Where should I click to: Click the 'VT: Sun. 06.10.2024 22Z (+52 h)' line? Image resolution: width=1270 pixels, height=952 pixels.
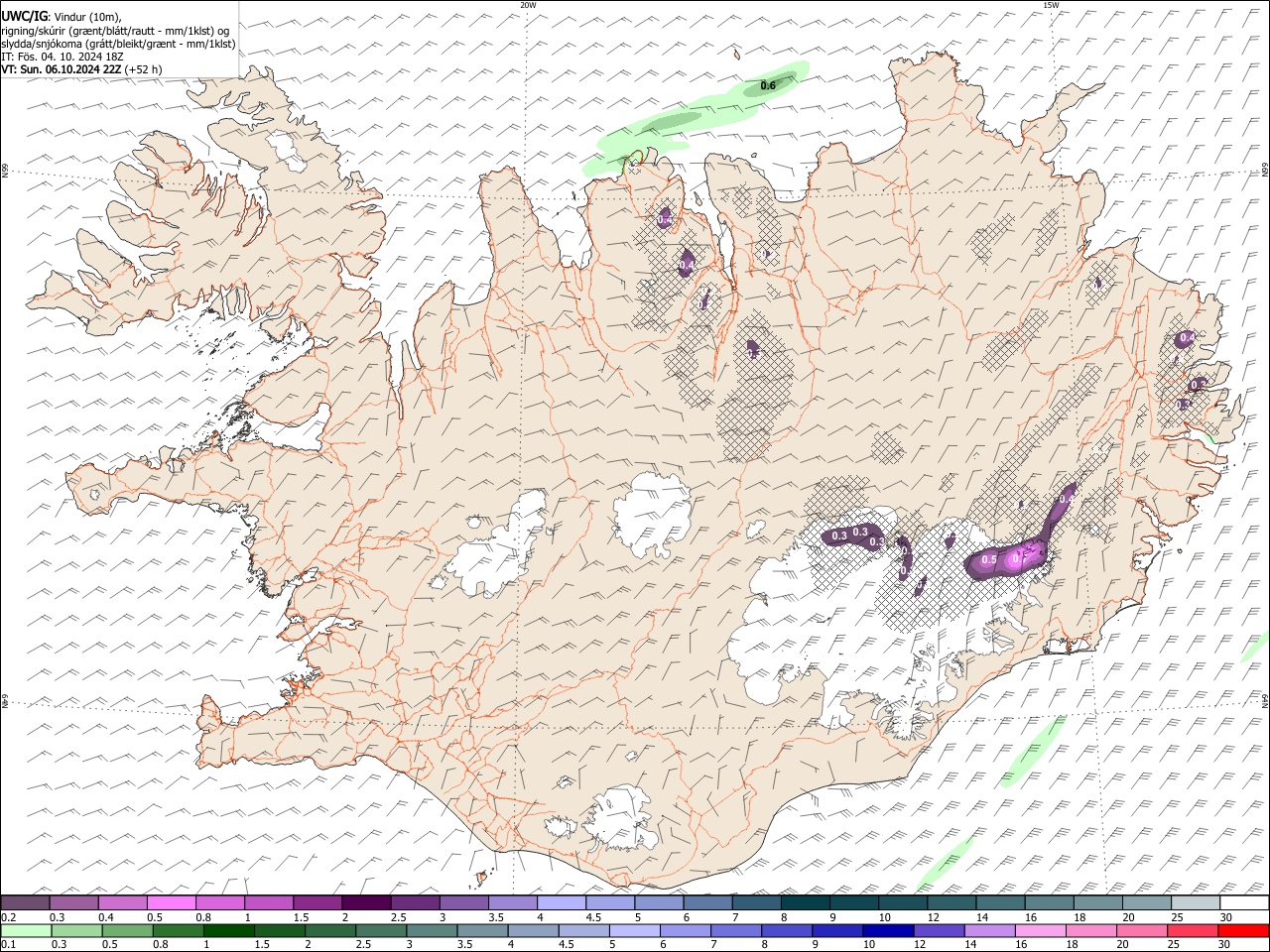click(x=81, y=69)
